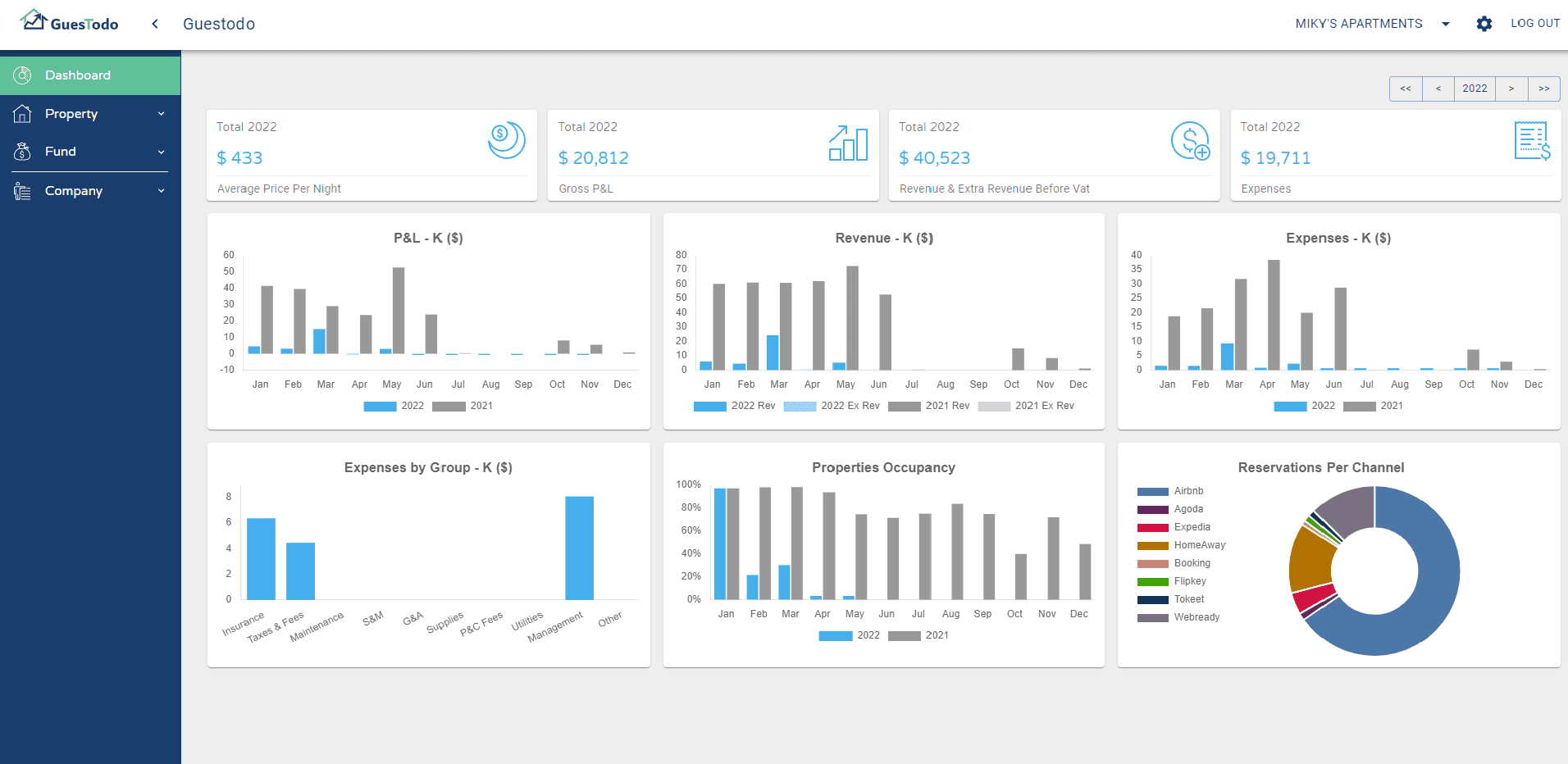Go to next year with single arrow
Image resolution: width=1568 pixels, height=764 pixels.
point(1511,89)
